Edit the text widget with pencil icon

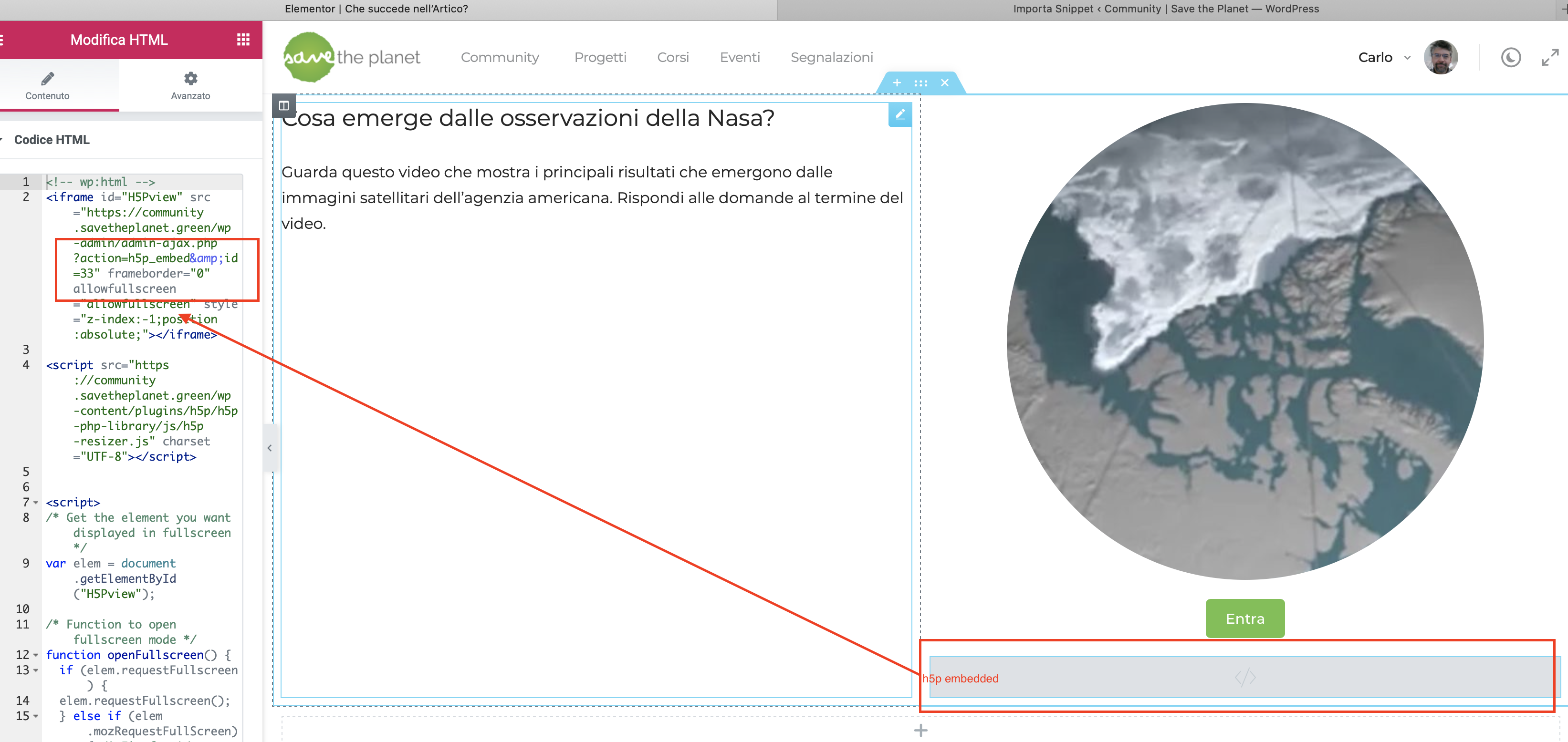(x=900, y=114)
